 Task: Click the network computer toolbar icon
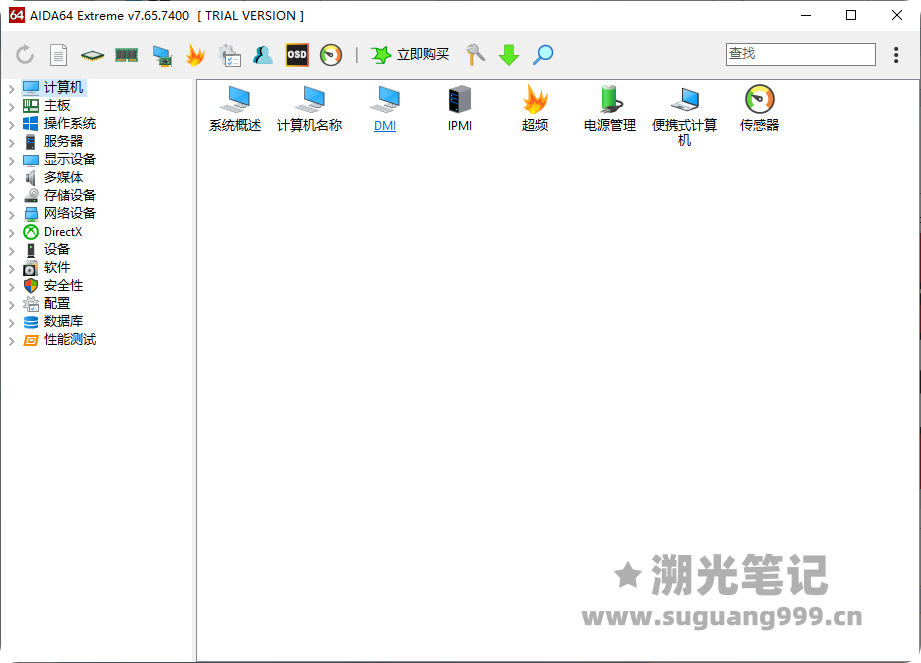[x=162, y=55]
